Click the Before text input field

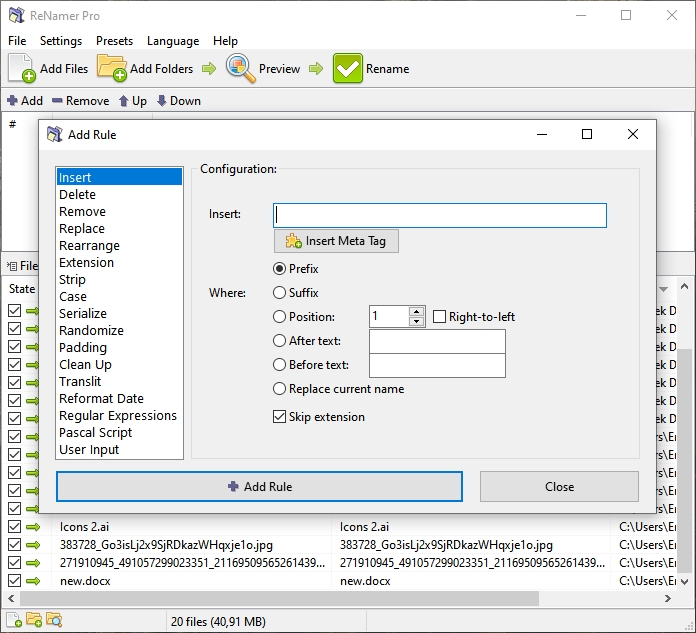(437, 365)
